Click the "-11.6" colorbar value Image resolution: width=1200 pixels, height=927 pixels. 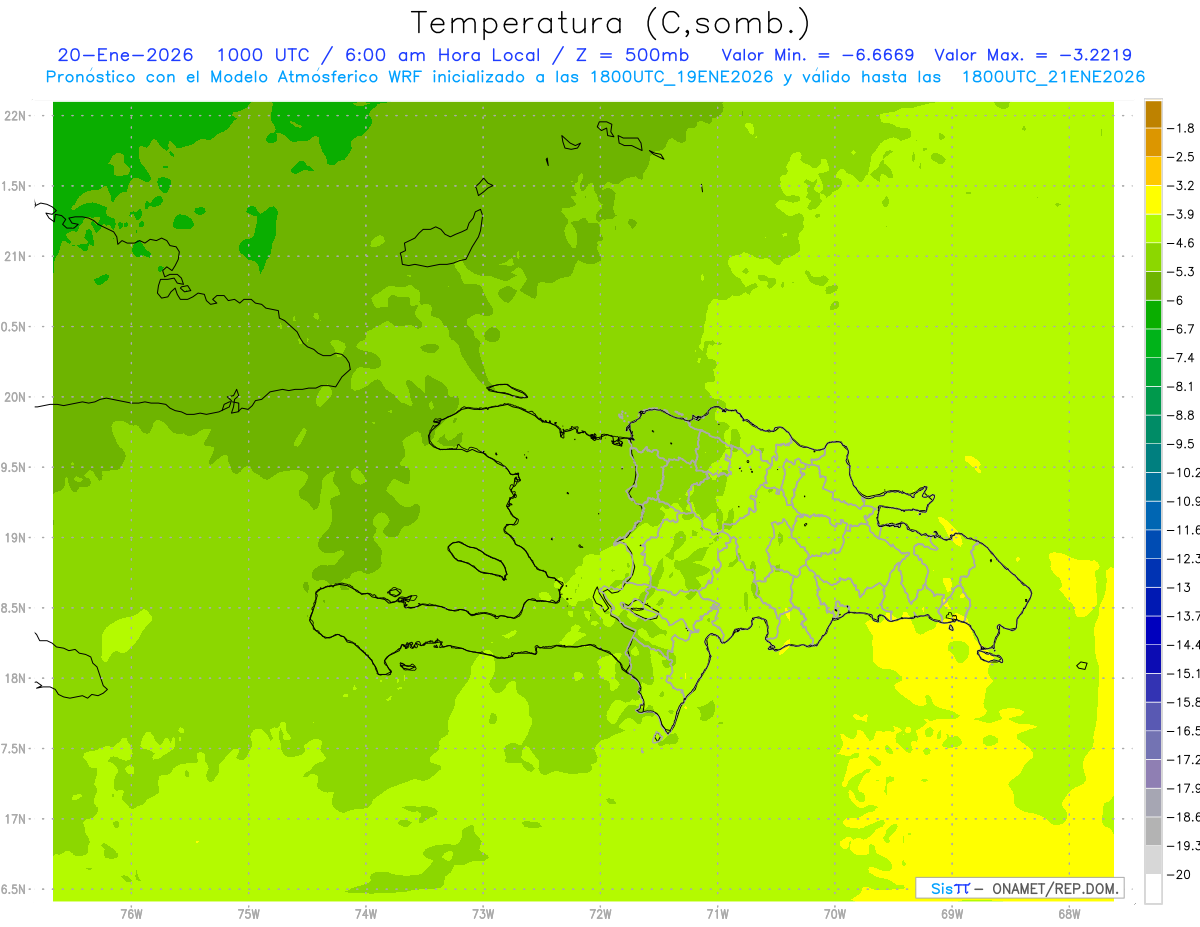[x=1184, y=530]
